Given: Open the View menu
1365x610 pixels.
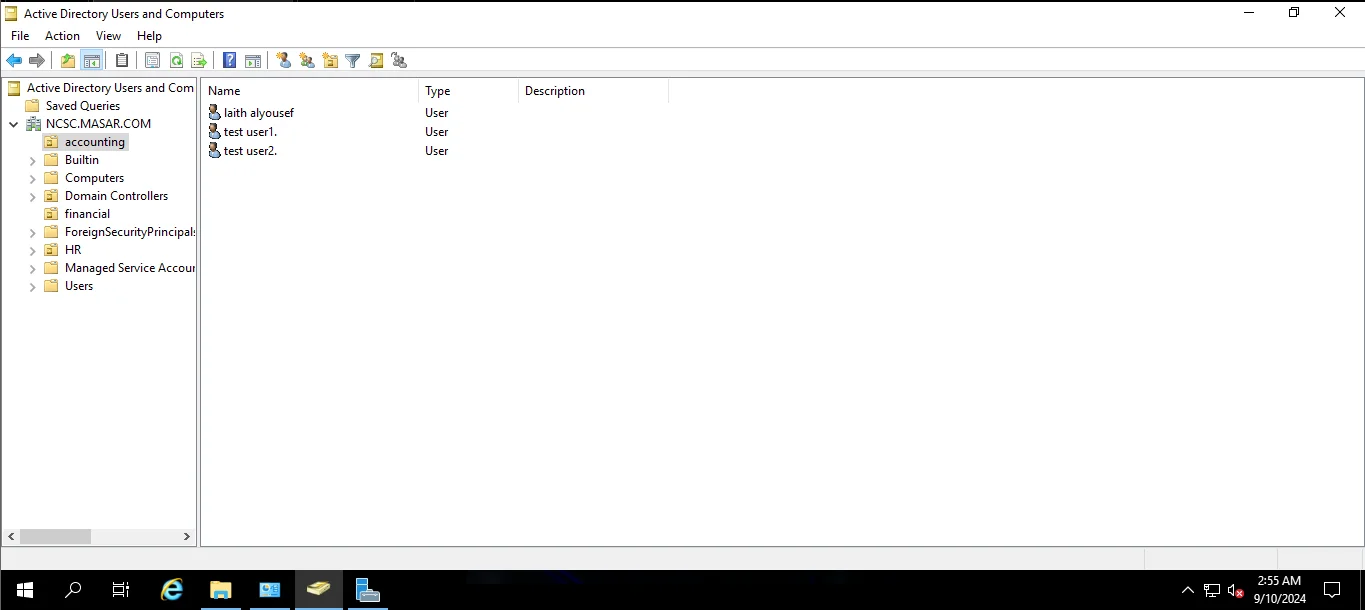Looking at the screenshot, I should tap(108, 36).
